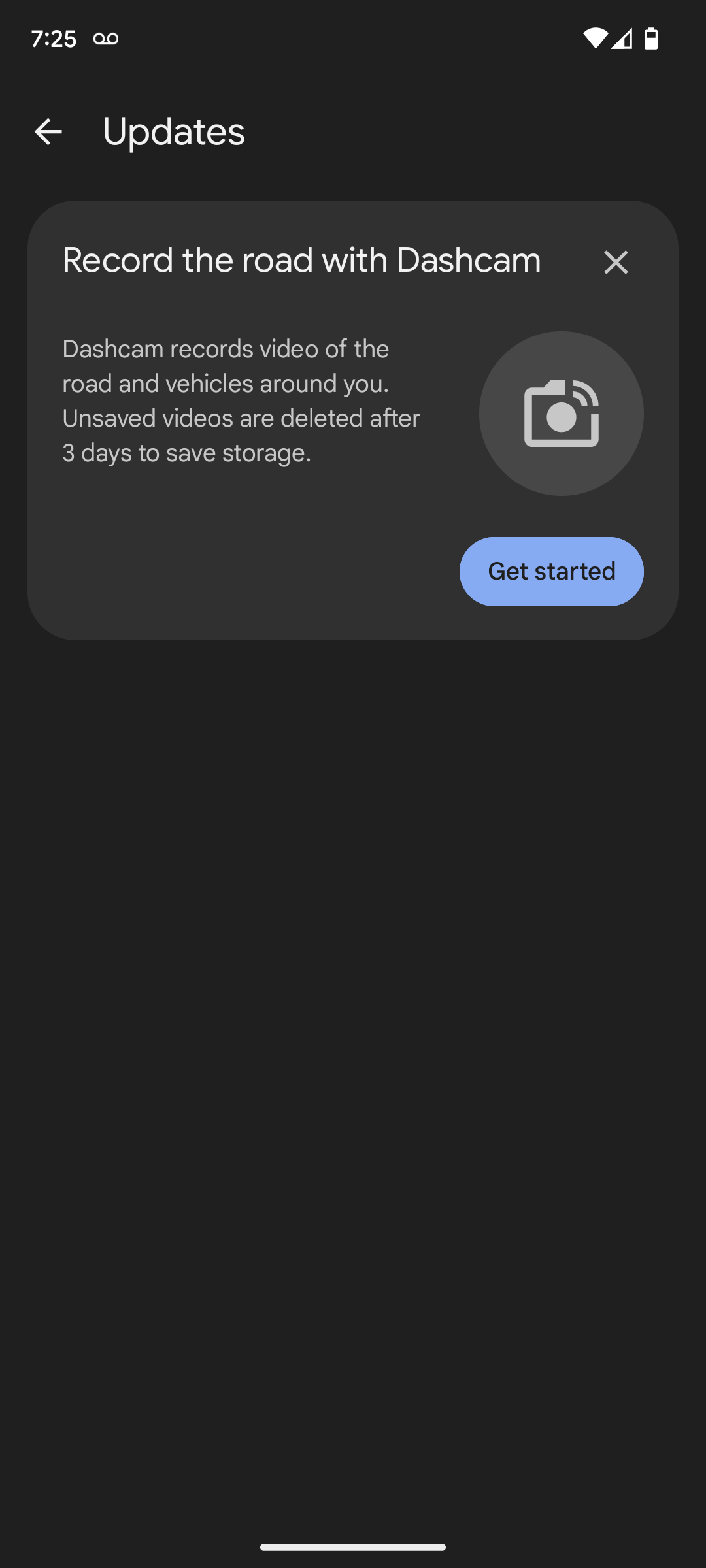This screenshot has height=1568, width=706.
Task: Tap the "Unsaved videos are deleted after" line
Action: (241, 418)
